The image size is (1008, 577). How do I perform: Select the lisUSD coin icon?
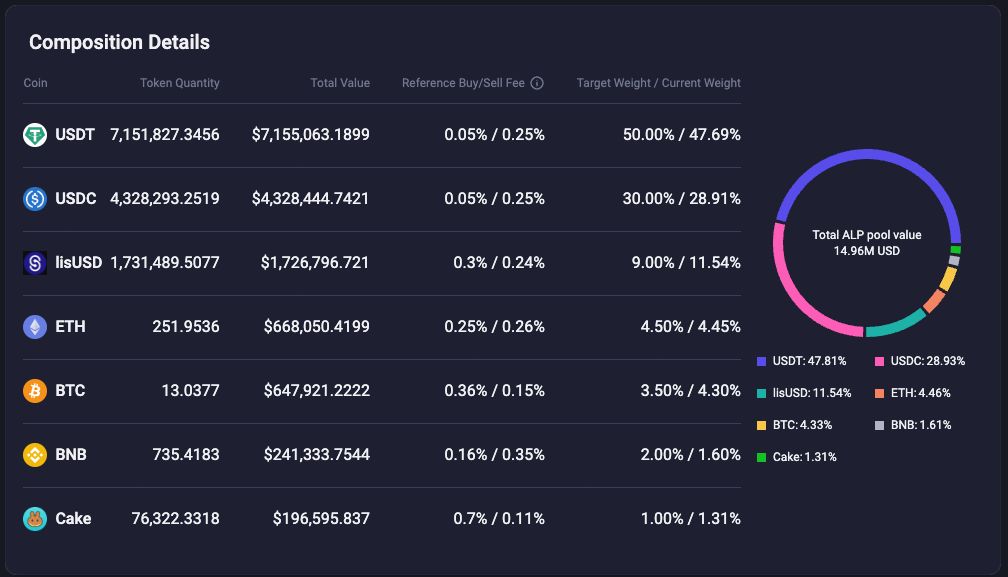tap(34, 262)
